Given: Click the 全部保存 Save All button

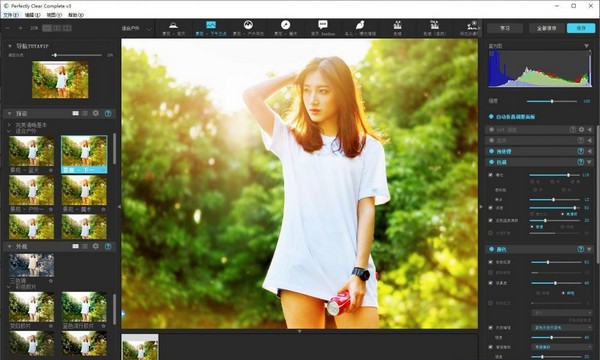Looking at the screenshot, I should 546,28.
